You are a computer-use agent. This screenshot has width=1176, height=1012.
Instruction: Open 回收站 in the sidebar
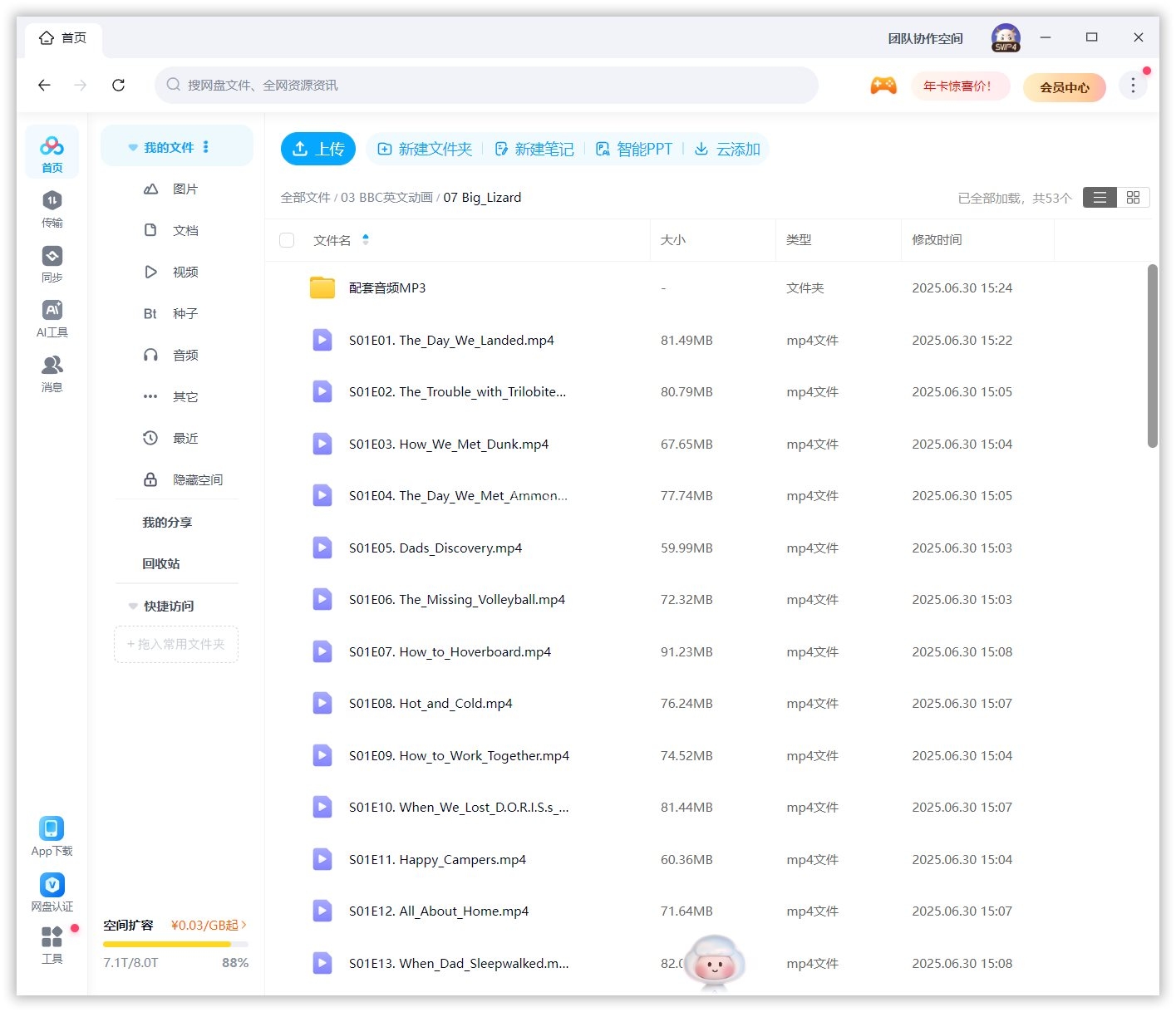point(160,564)
